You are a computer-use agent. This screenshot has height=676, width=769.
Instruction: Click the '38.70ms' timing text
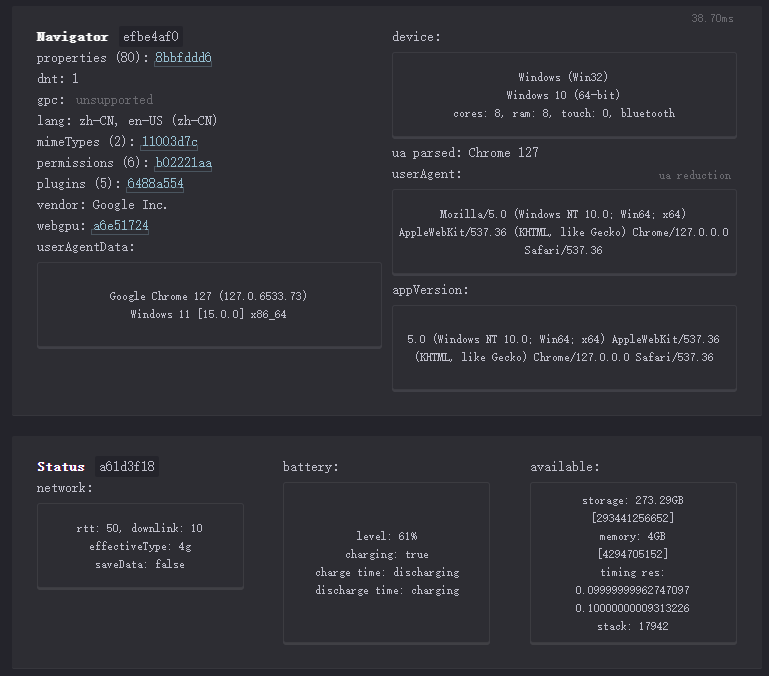point(712,19)
